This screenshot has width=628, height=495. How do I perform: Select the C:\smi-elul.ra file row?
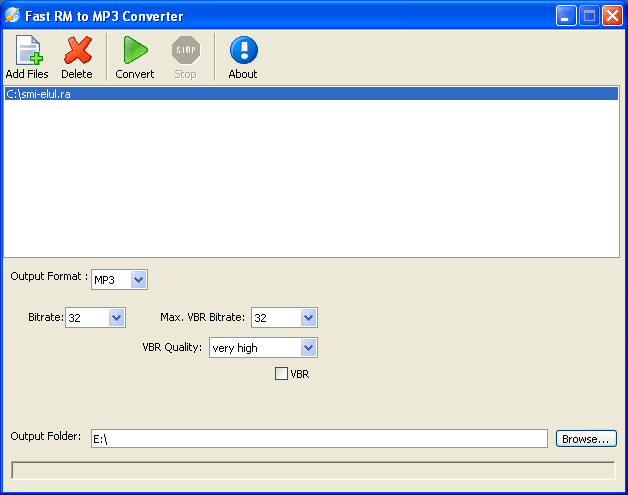tap(311, 94)
